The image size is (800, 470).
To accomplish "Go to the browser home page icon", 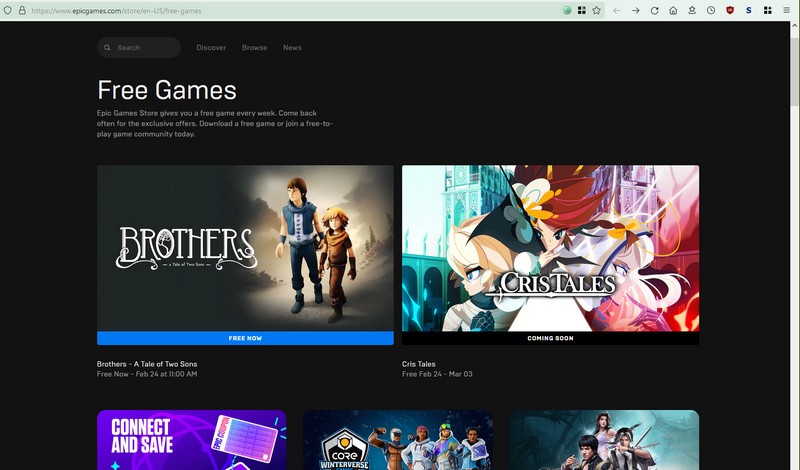I will [x=673, y=10].
